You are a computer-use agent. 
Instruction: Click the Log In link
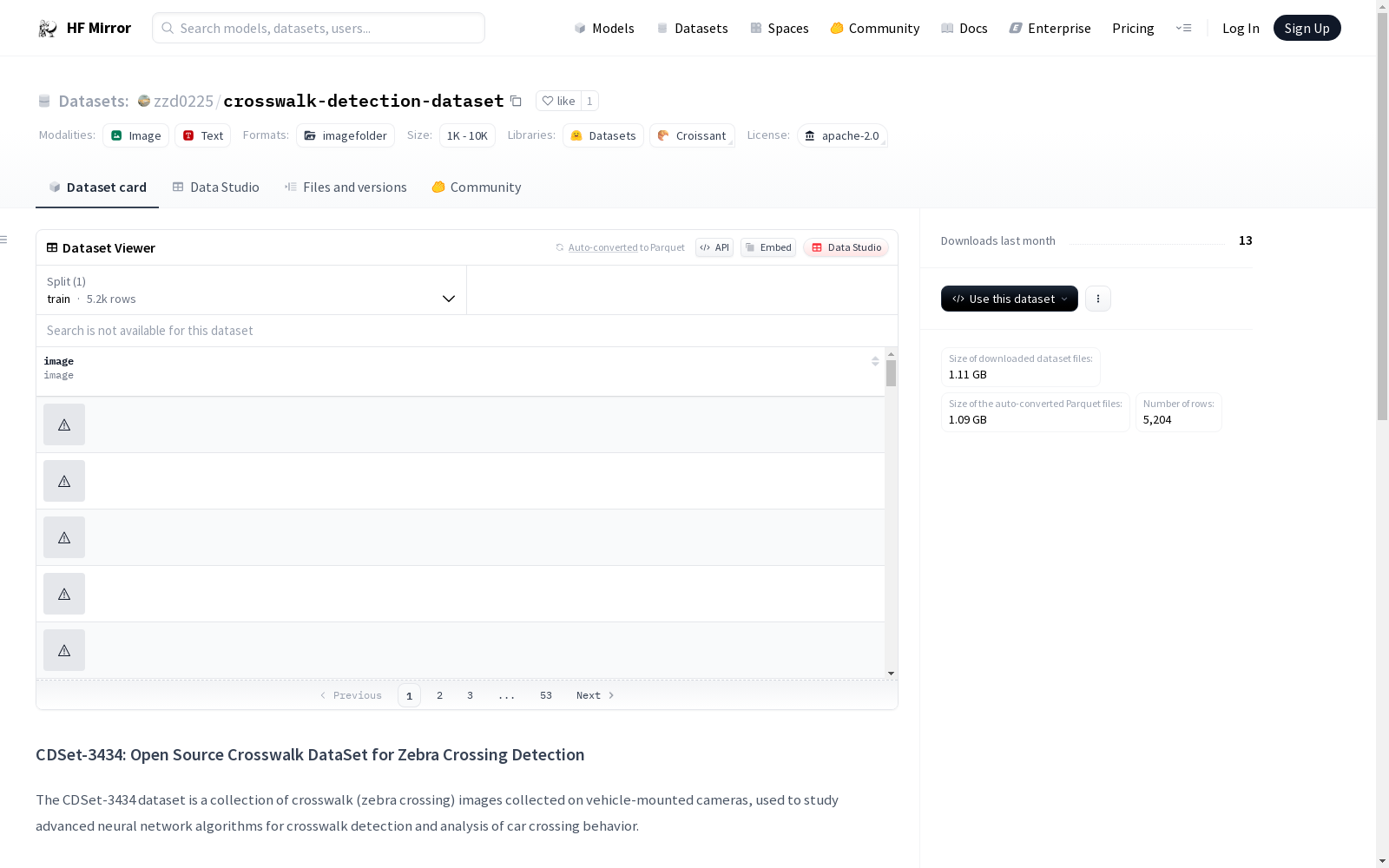point(1241,29)
